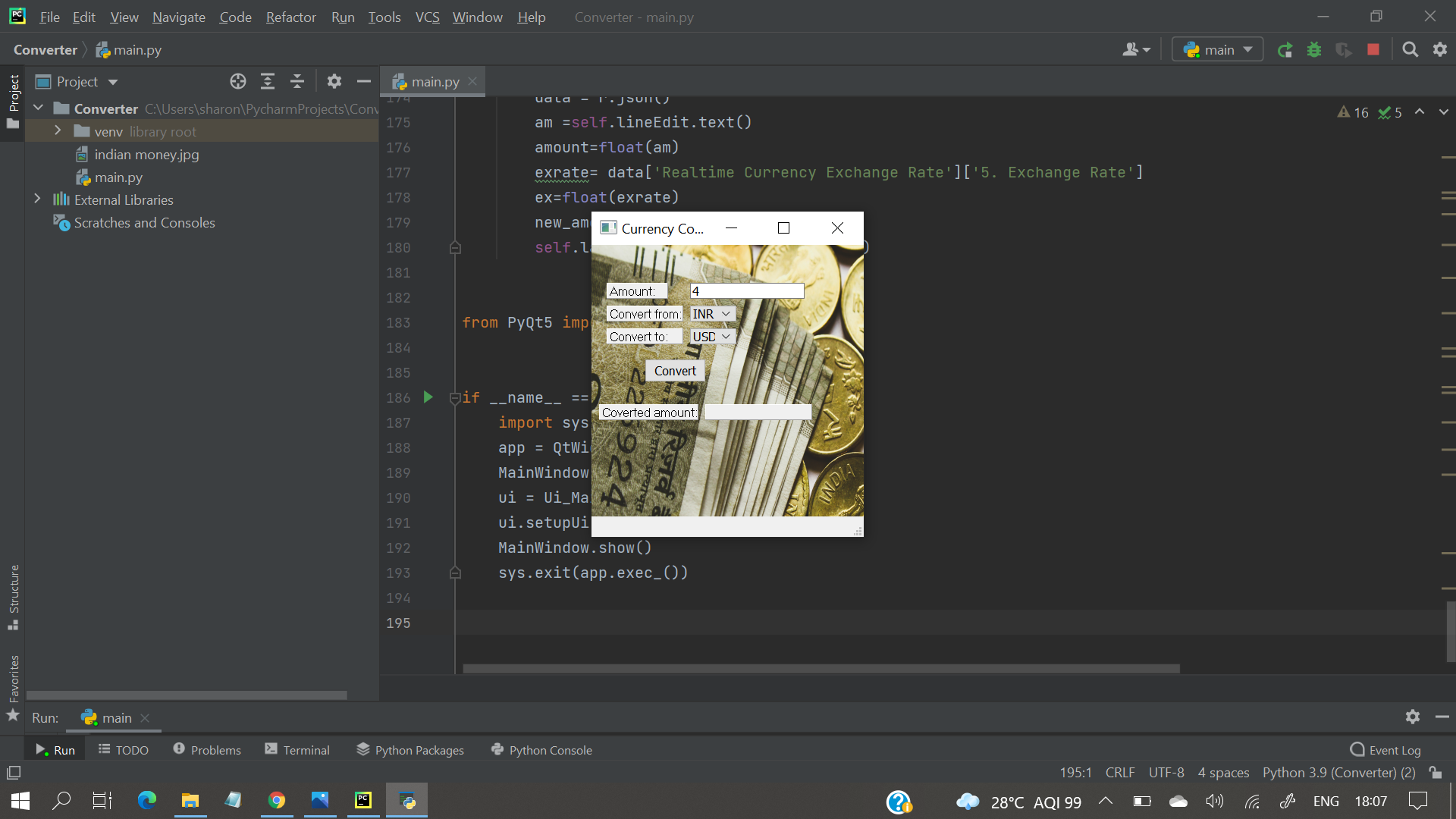Open the Refactor menu
The image size is (1456, 819).
[x=290, y=17]
